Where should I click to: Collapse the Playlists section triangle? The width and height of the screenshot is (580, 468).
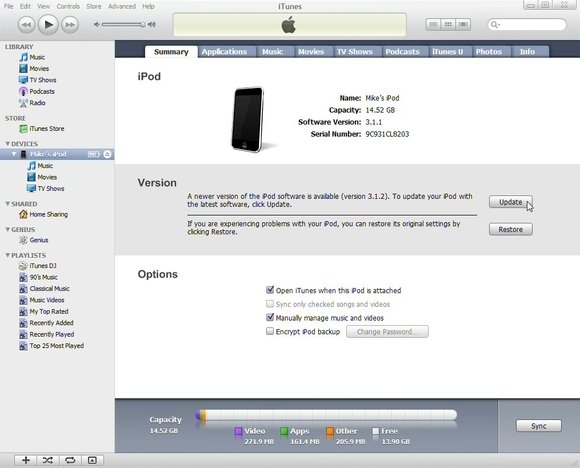point(7,255)
